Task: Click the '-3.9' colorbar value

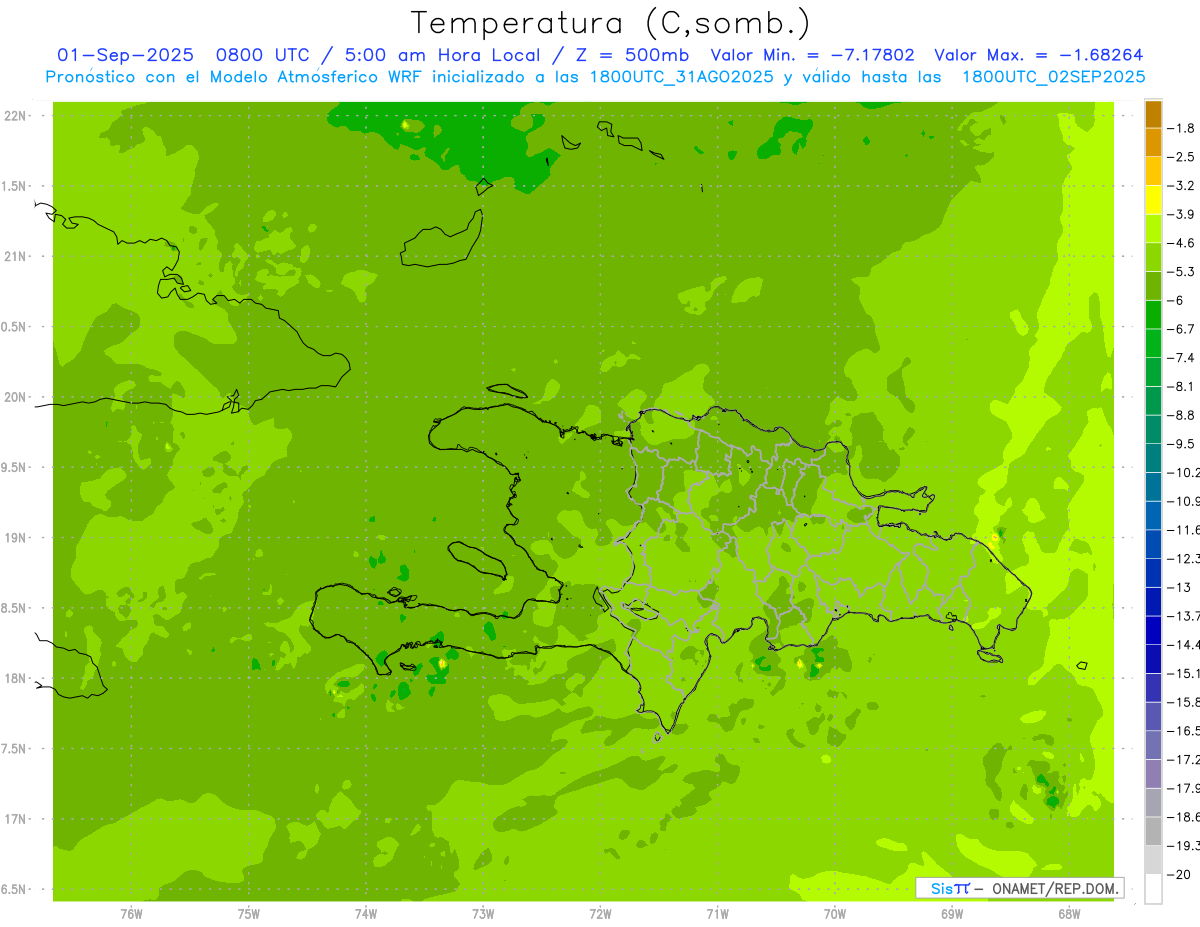Action: tap(1182, 214)
